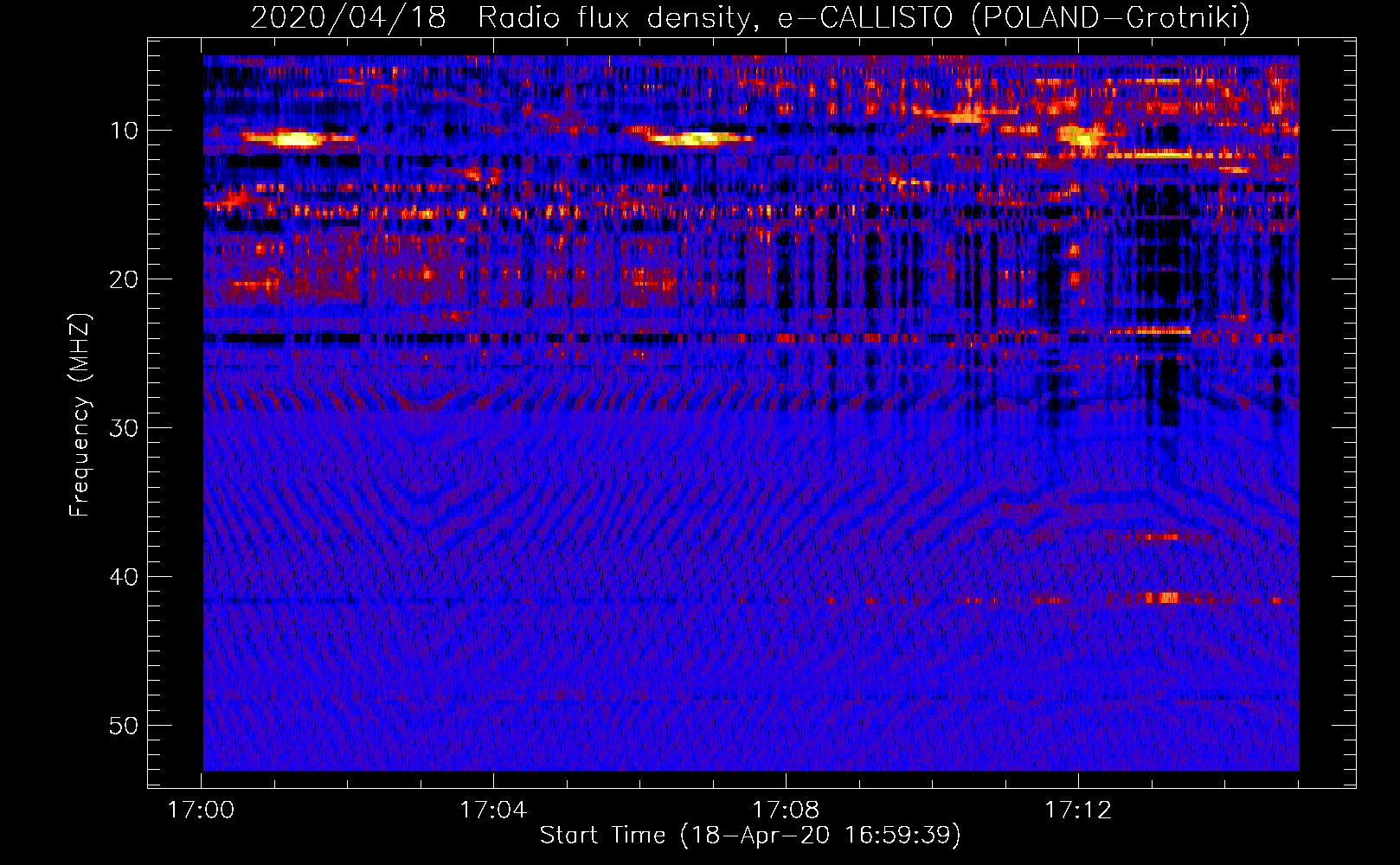Click the 'Start Time (18-Apr-20 16:59:39)' label
Viewport: 1400px width, 865px height.
750,836
